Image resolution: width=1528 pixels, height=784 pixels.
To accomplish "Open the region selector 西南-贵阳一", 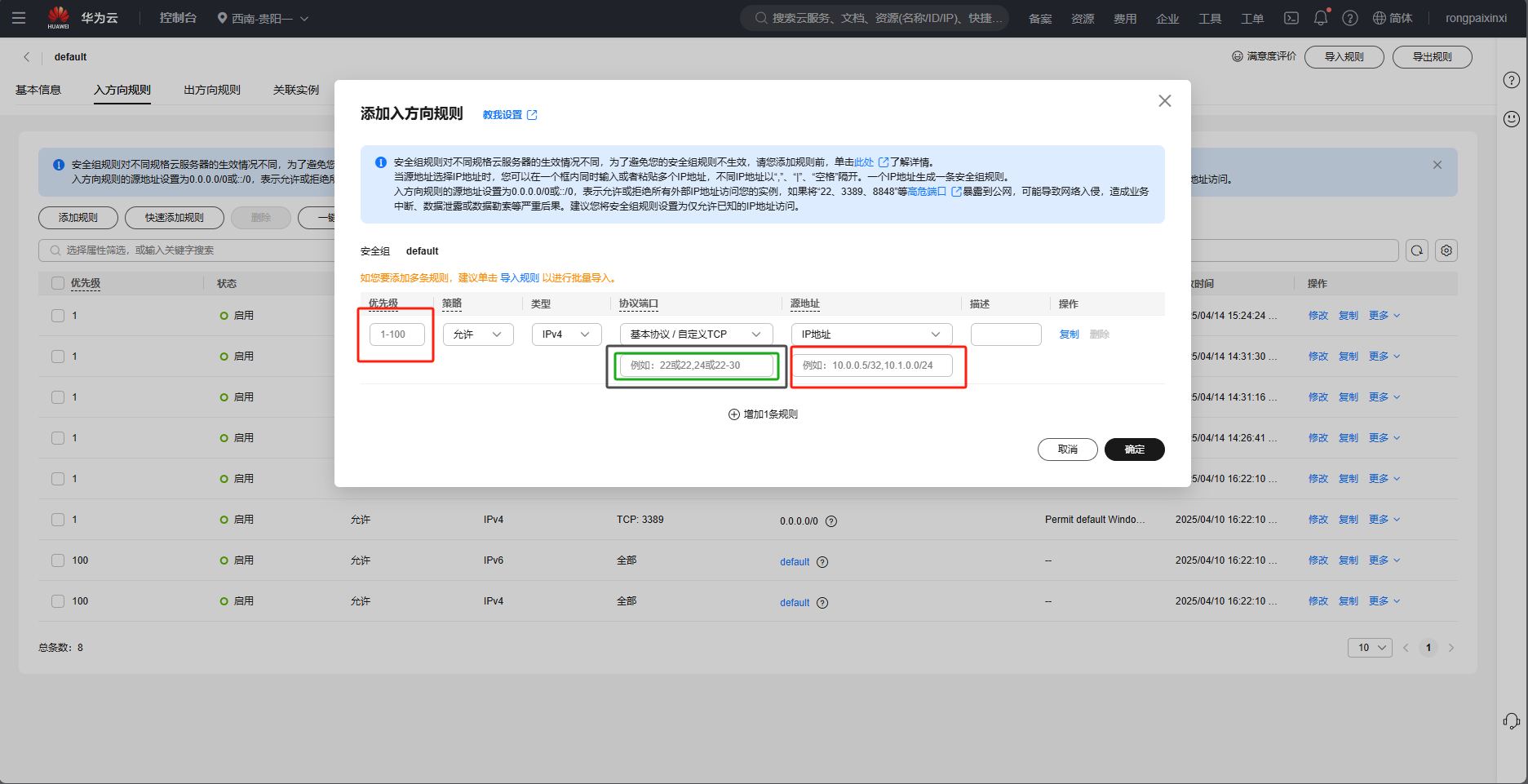I will (264, 18).
